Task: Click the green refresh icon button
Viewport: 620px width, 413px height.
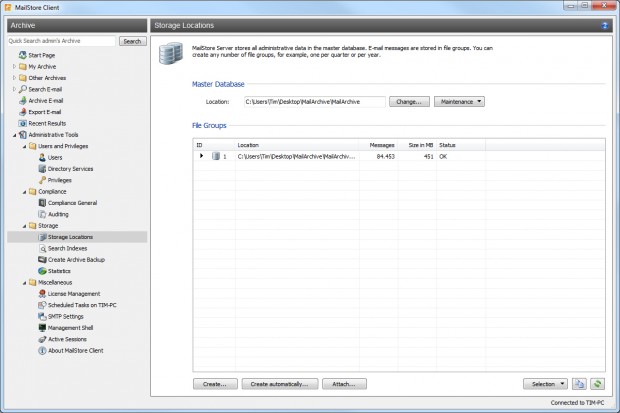Action: click(597, 384)
